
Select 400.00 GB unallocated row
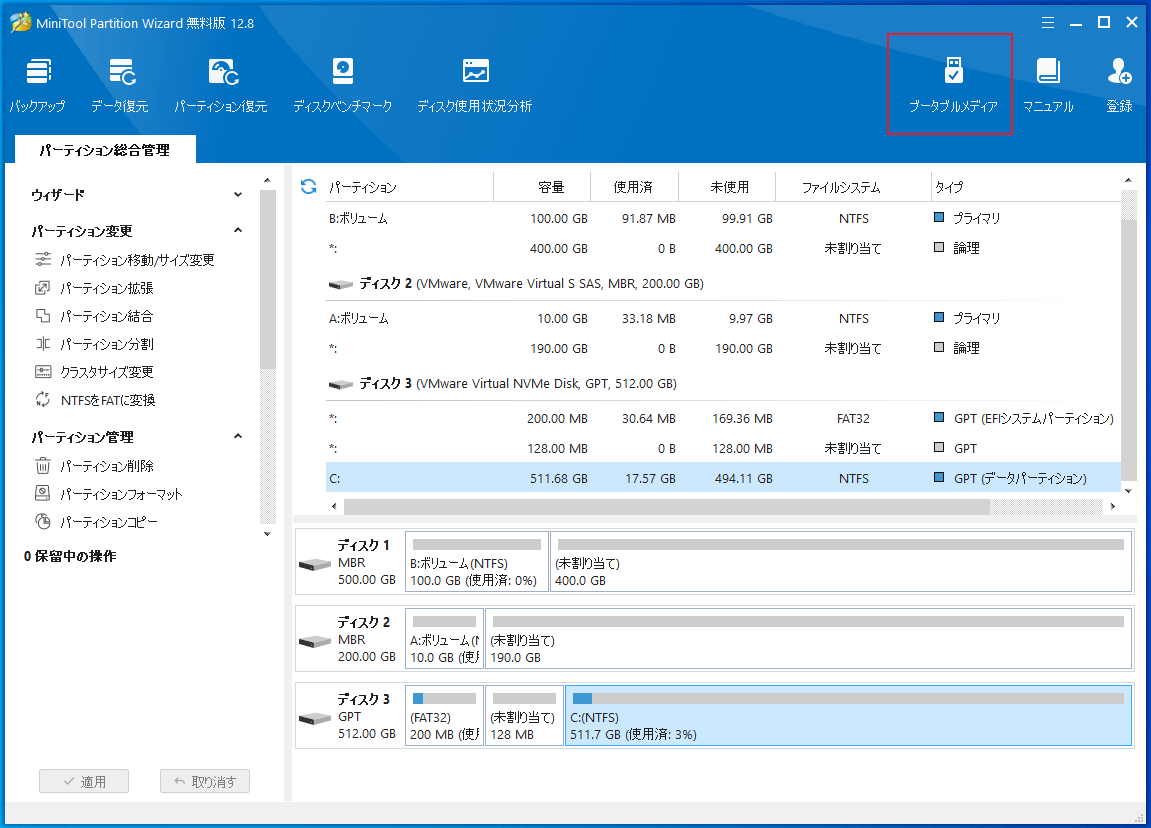point(723,248)
